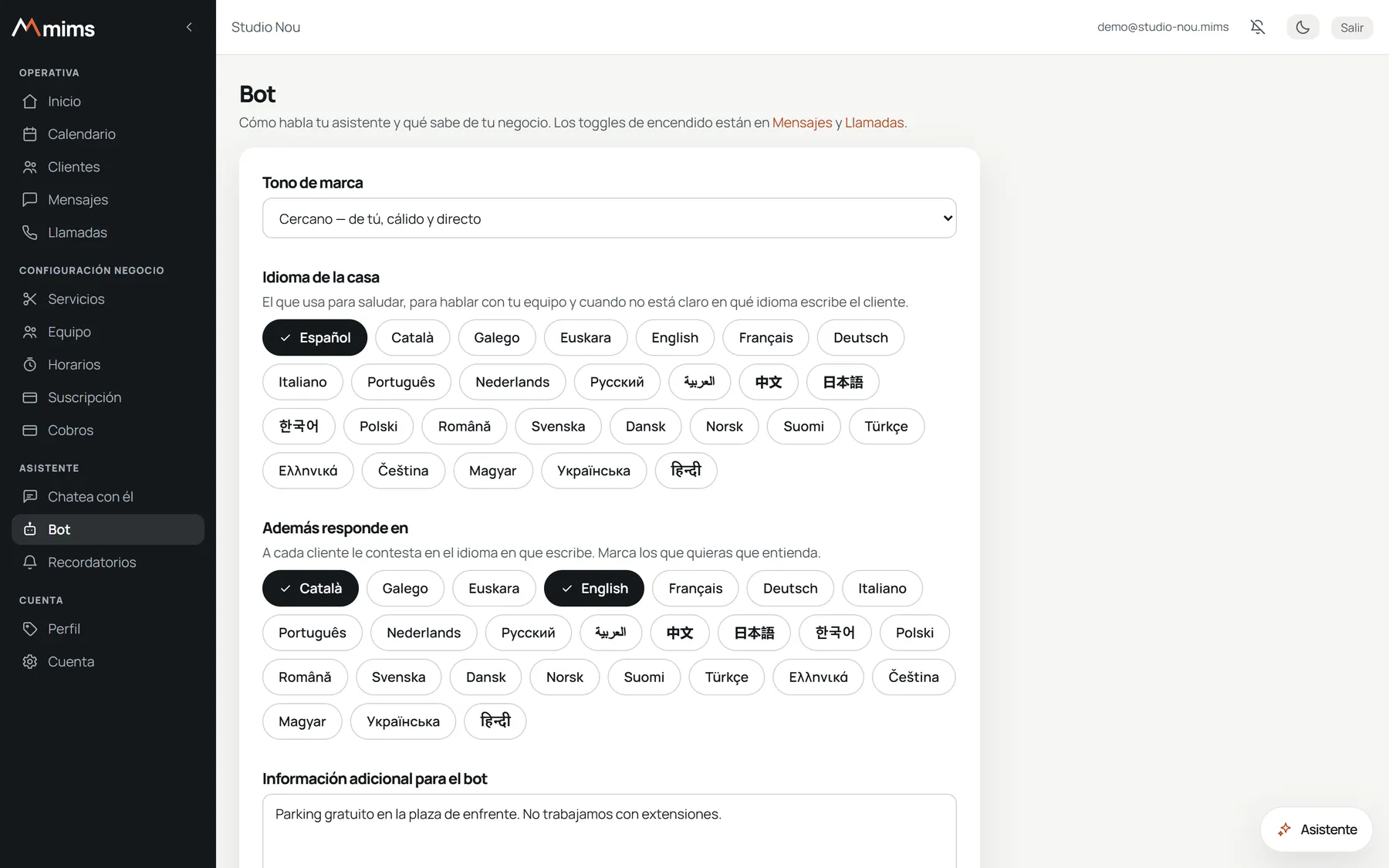Viewport: 1389px width, 868px height.
Task: Set house language to Deutsch
Action: click(x=860, y=338)
